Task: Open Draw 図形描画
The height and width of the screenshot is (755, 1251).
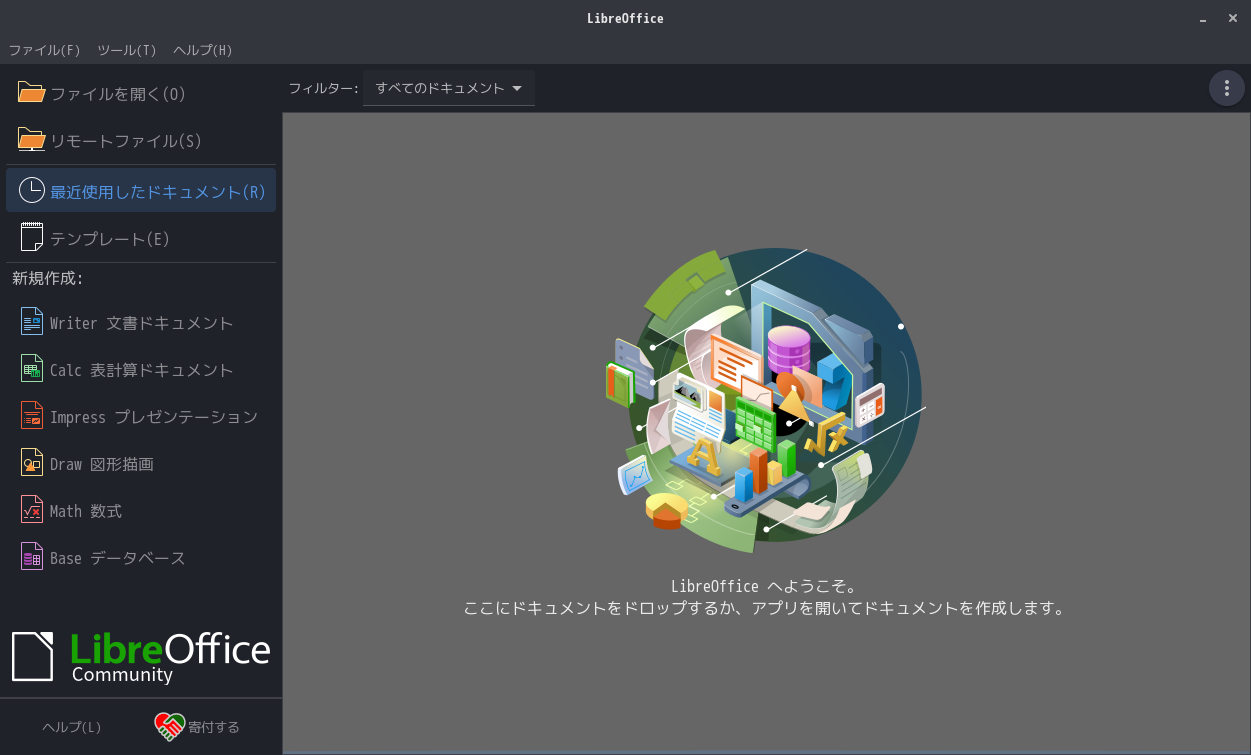Action: click(x=110, y=463)
